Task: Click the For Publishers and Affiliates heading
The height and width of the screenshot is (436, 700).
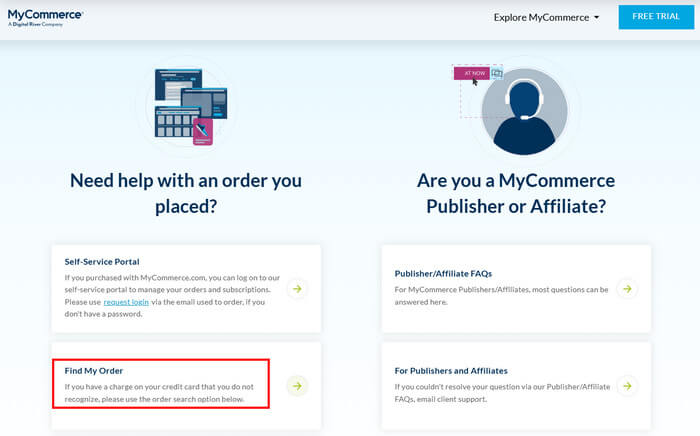Action: [451, 371]
